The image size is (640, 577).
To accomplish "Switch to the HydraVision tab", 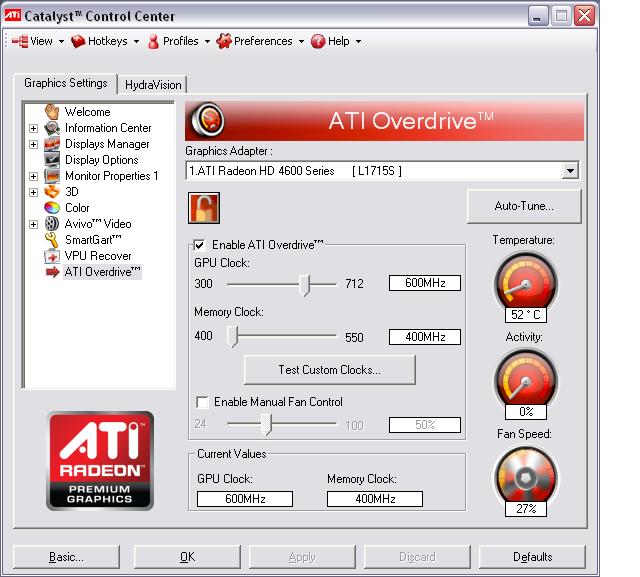I will (x=154, y=85).
